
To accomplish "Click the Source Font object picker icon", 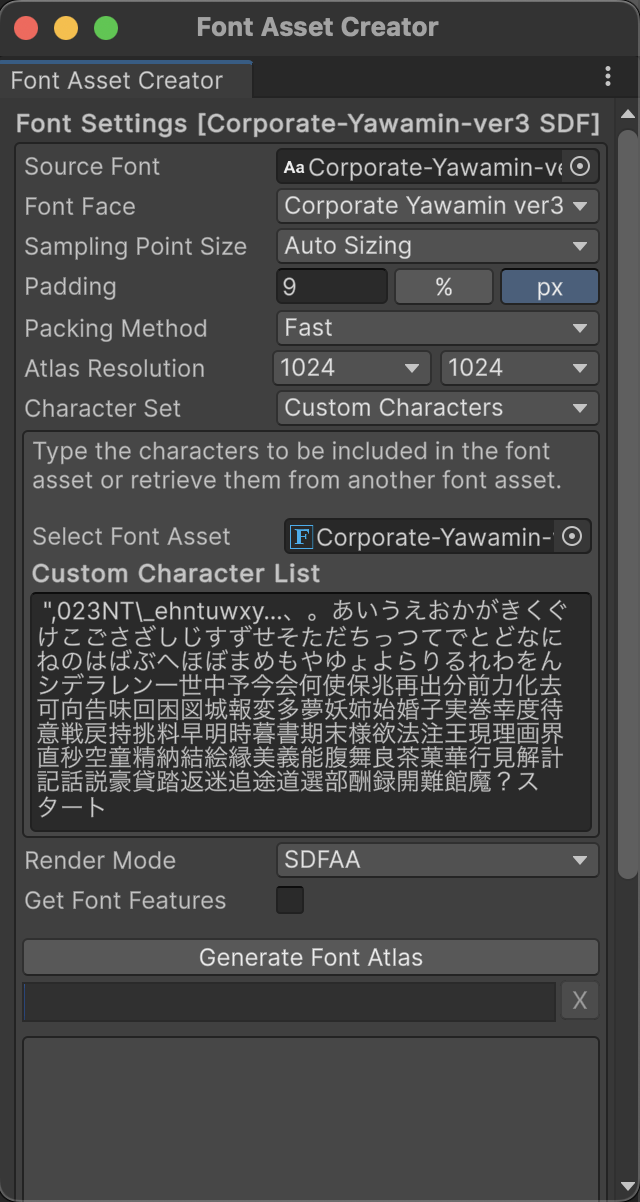I will (580, 166).
